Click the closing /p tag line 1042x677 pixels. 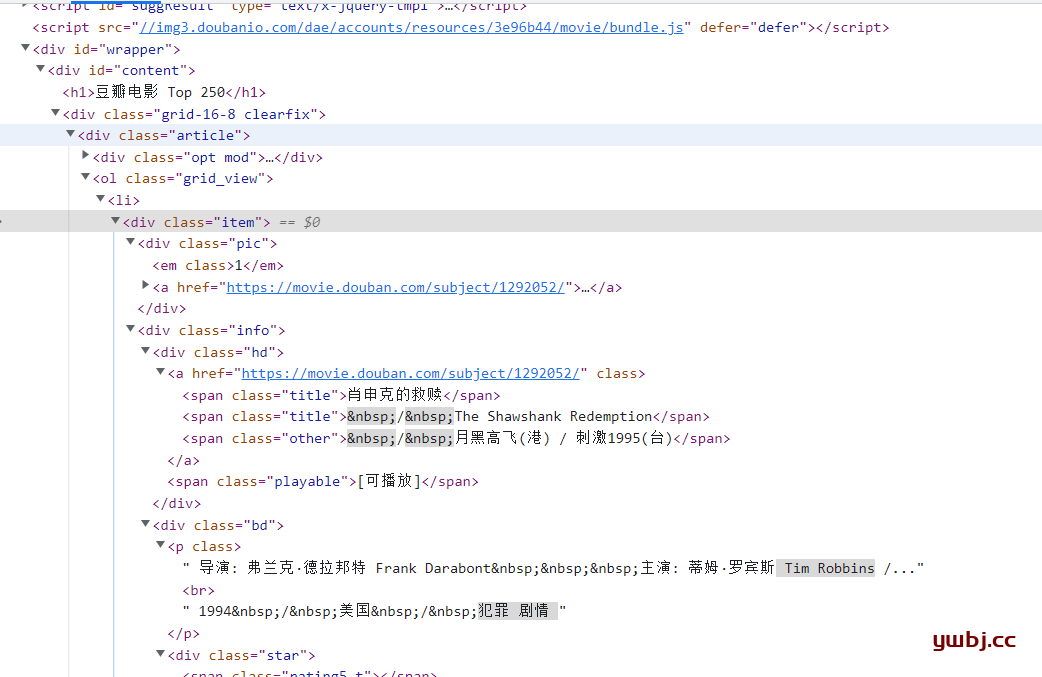click(x=183, y=633)
